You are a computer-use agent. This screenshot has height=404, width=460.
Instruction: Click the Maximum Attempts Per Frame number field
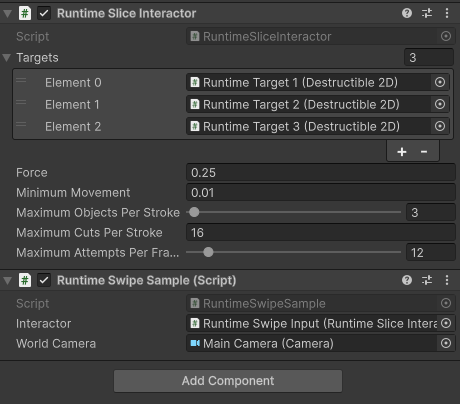tap(431, 252)
